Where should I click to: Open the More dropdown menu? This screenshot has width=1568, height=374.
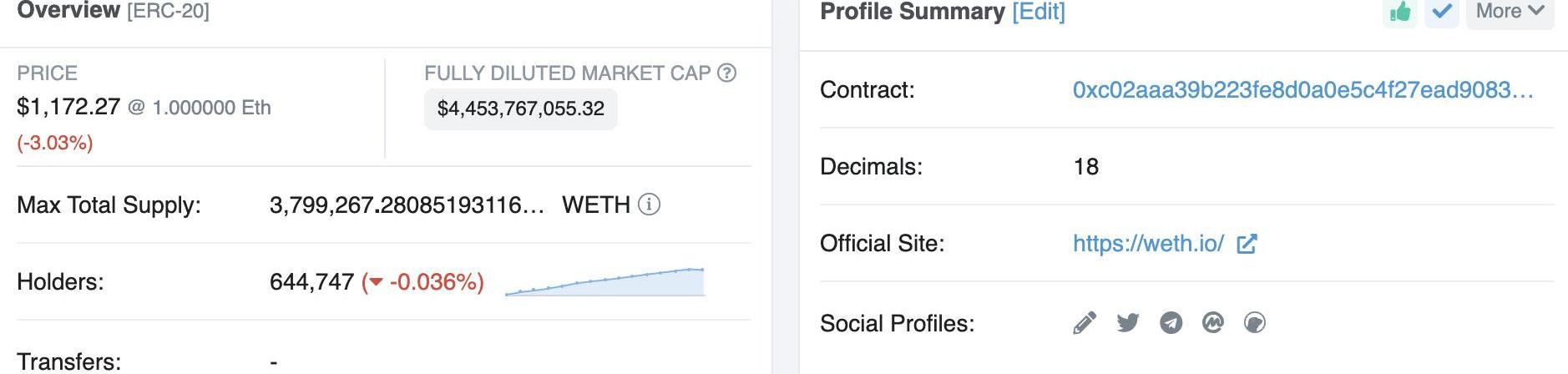click(x=1510, y=12)
